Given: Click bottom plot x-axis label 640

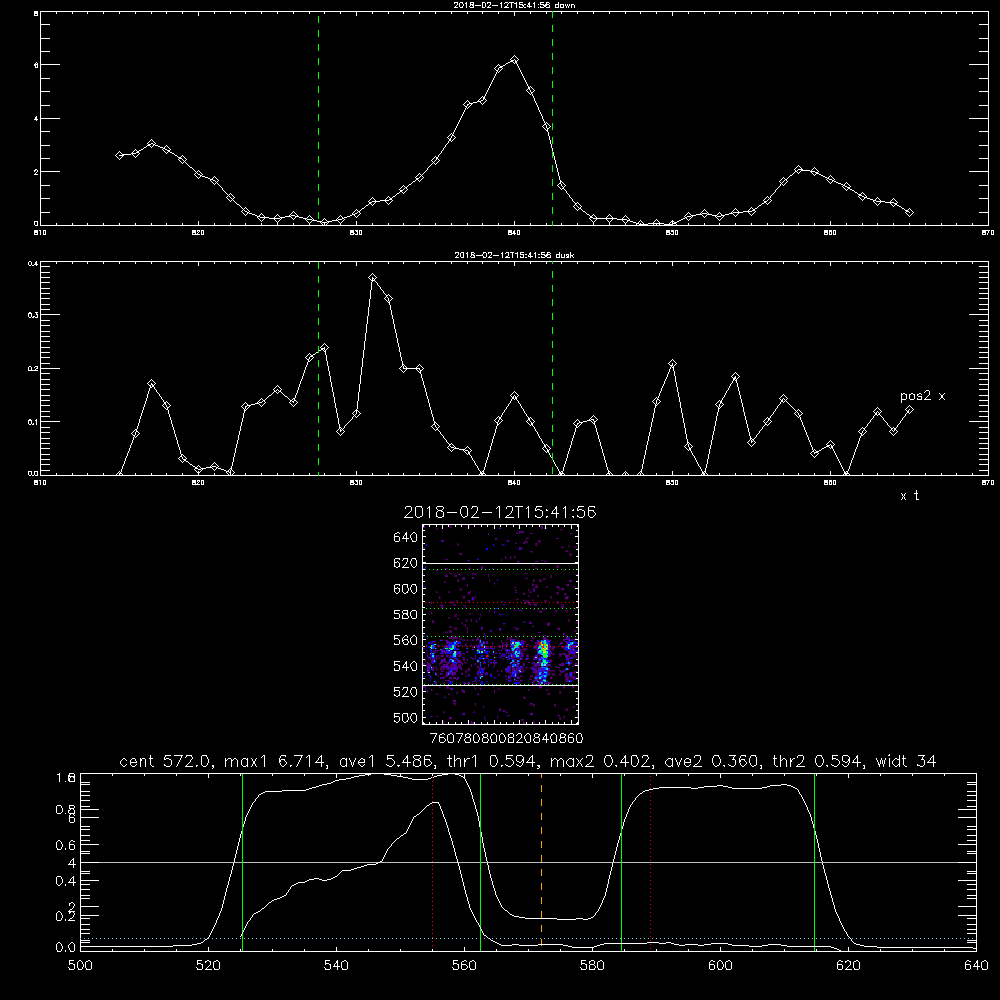Looking at the screenshot, I should [976, 966].
